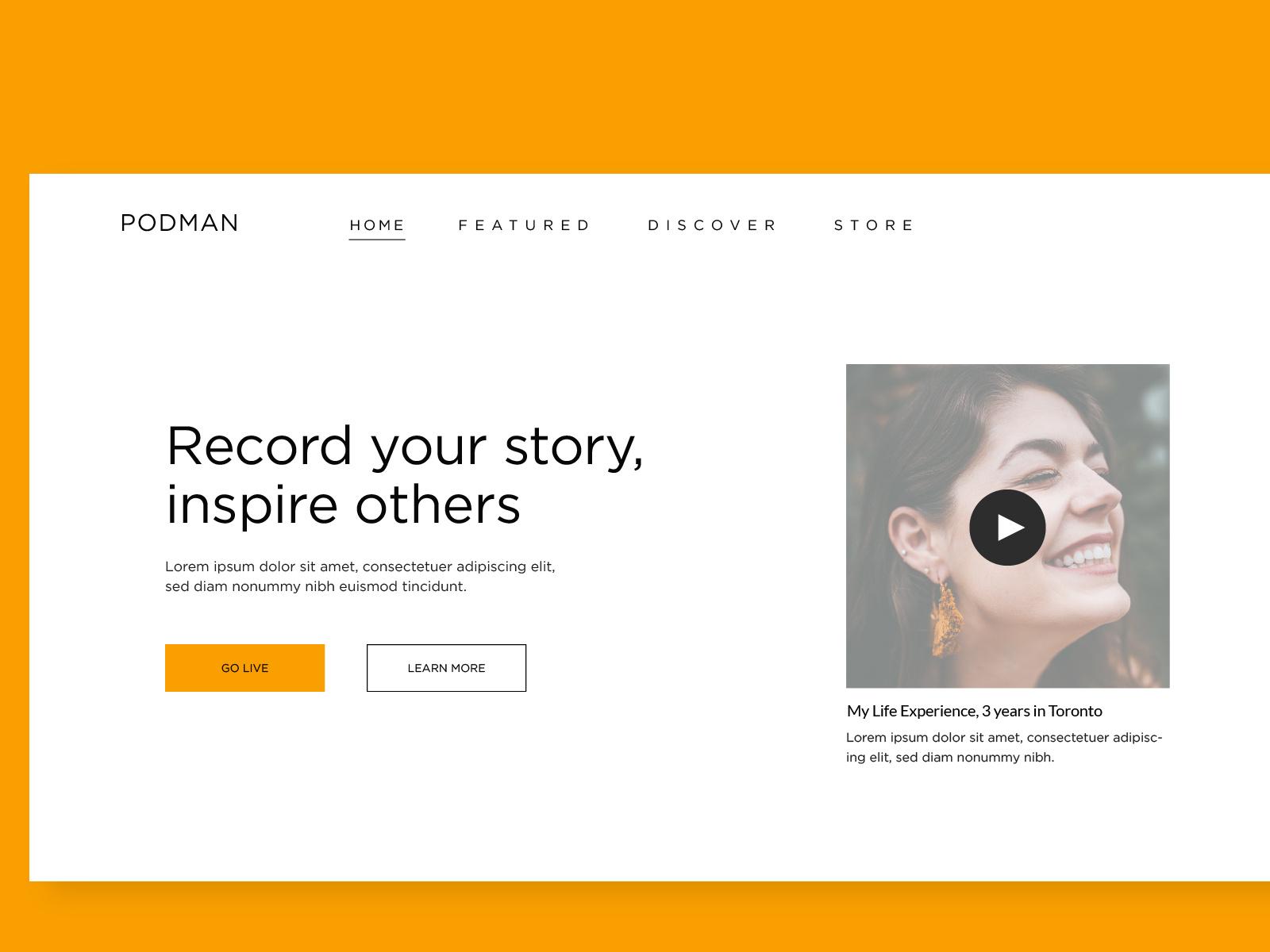Visit the STORE page

coord(874,225)
